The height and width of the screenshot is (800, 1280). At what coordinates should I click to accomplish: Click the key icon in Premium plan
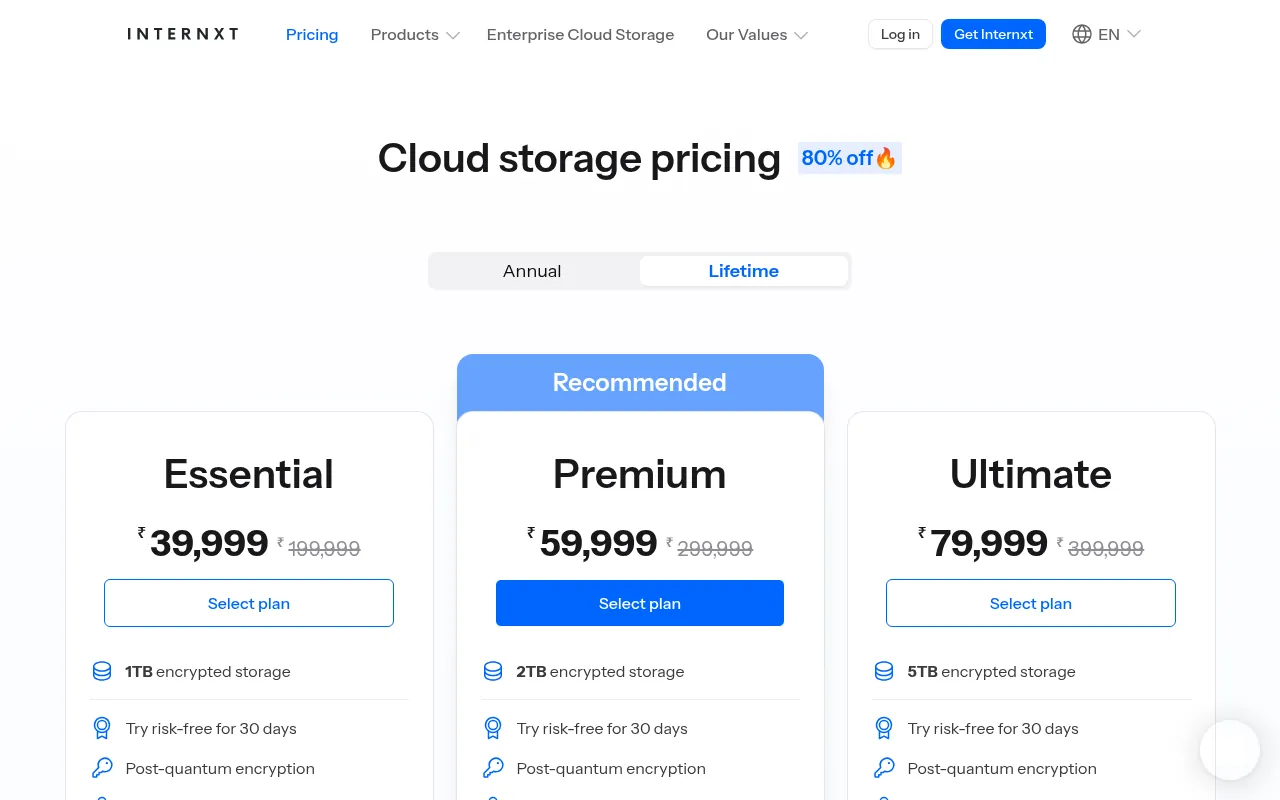tap(493, 768)
